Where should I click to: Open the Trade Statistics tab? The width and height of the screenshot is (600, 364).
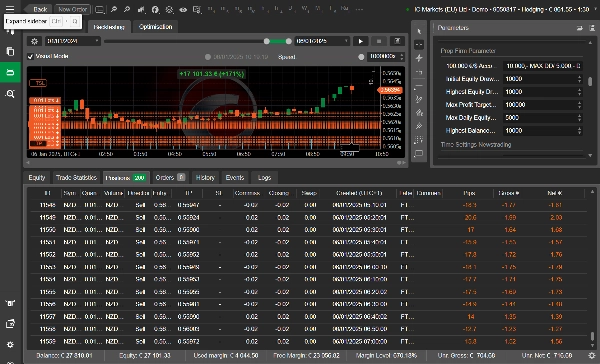tap(77, 178)
